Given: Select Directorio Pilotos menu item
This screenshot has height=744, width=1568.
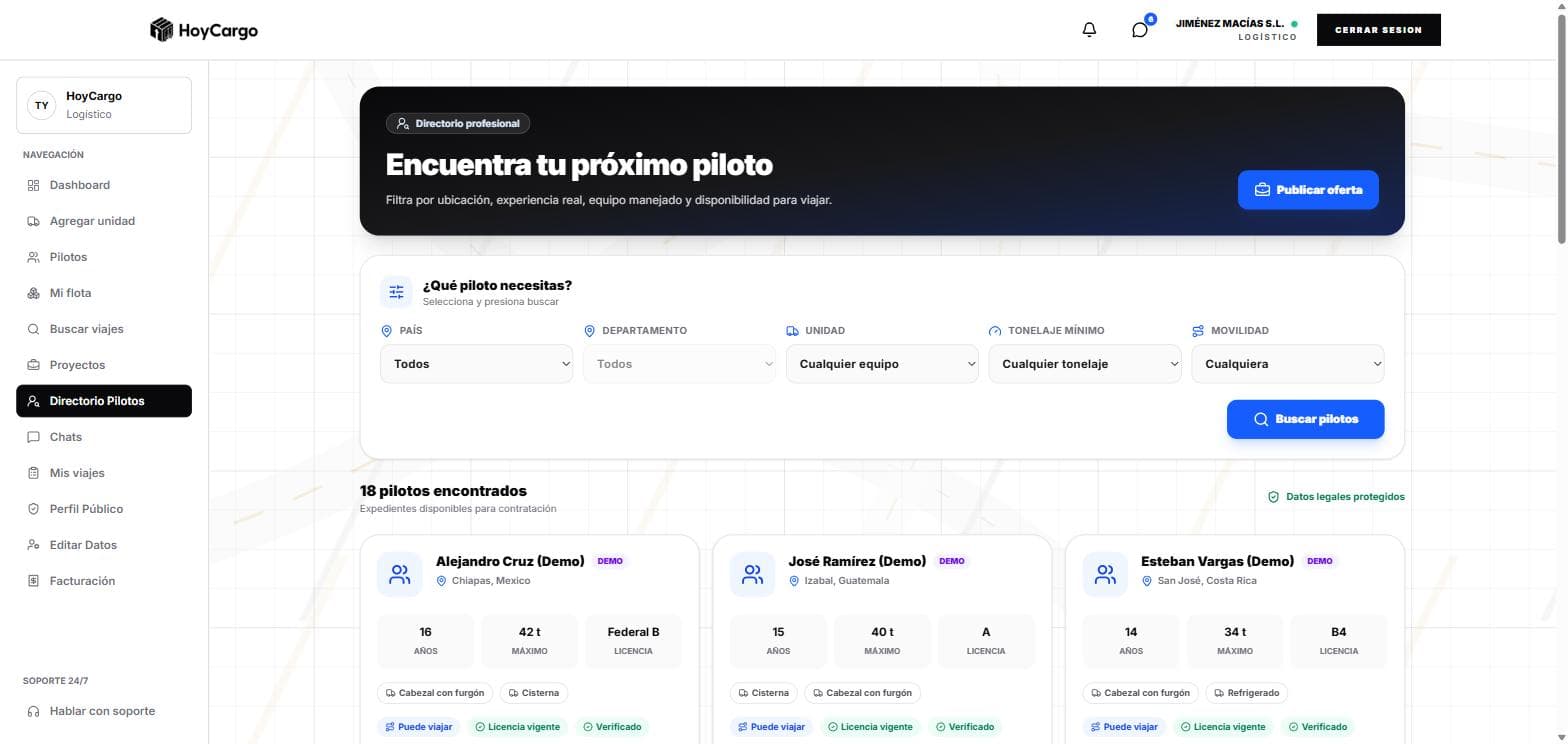Looking at the screenshot, I should pos(104,401).
